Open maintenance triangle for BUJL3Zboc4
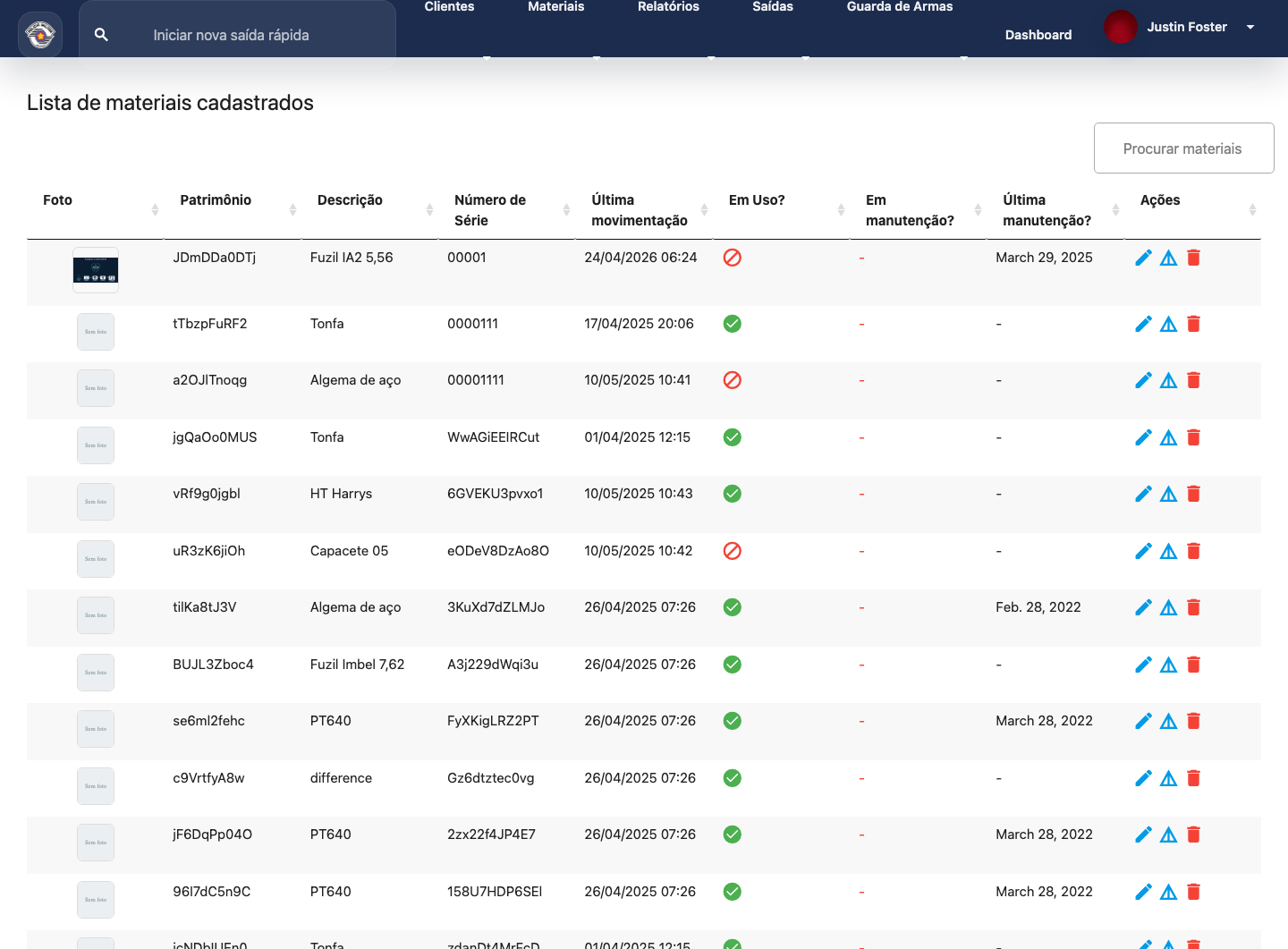1288x949 pixels. [1168, 665]
